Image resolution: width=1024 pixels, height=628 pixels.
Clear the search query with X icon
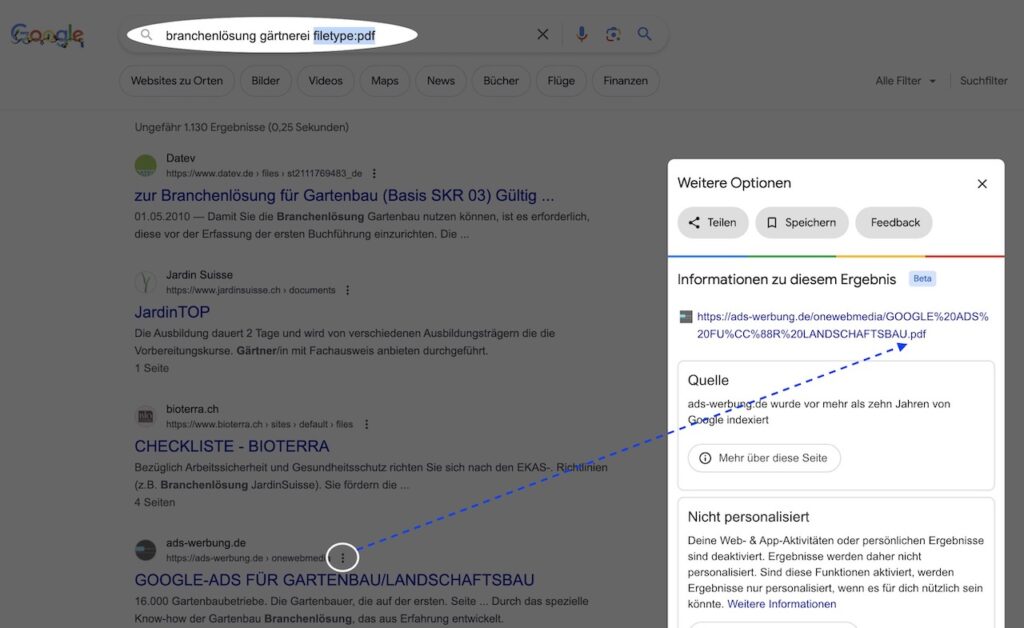(543, 35)
